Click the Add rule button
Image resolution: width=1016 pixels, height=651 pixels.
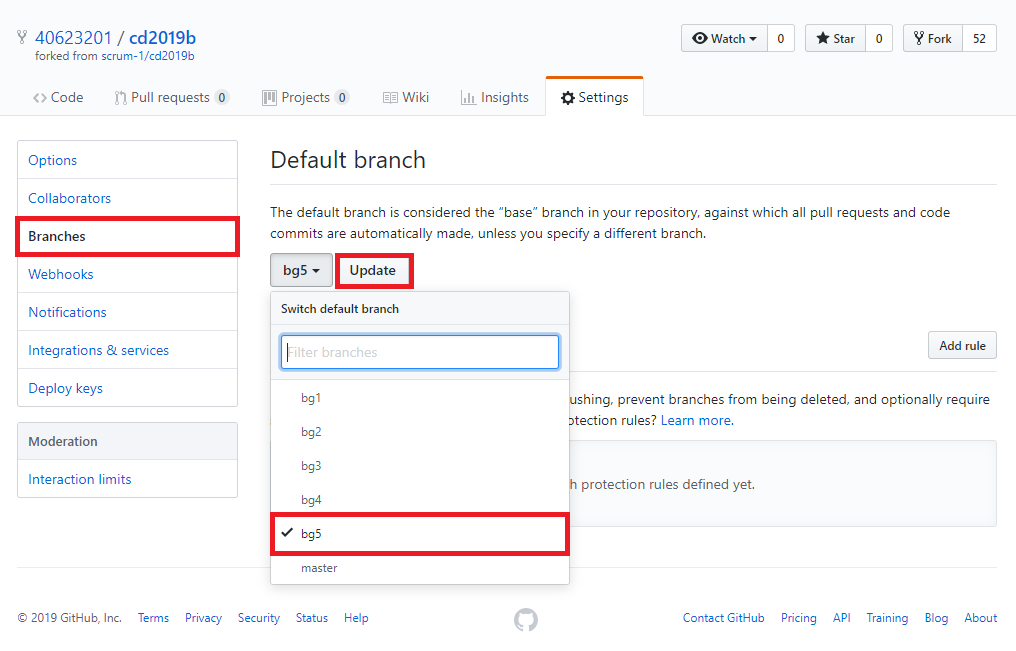pyautogui.click(x=962, y=345)
